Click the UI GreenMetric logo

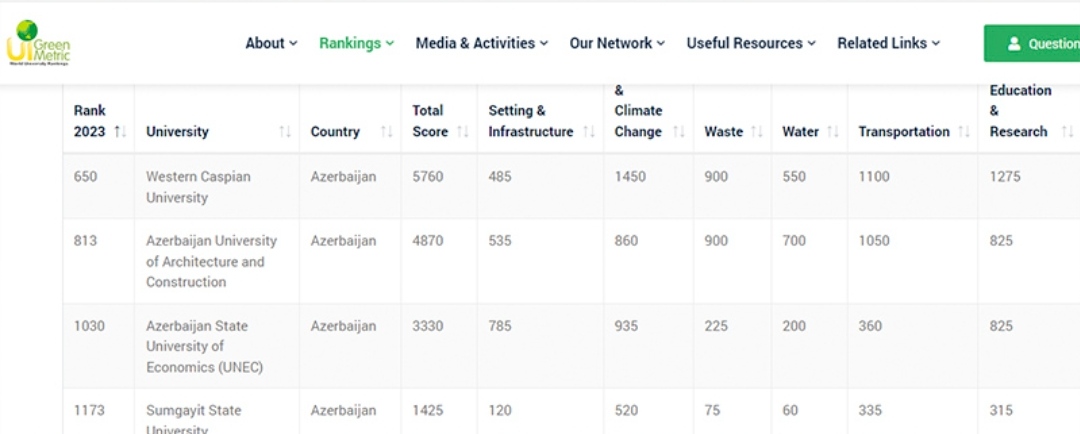point(39,43)
